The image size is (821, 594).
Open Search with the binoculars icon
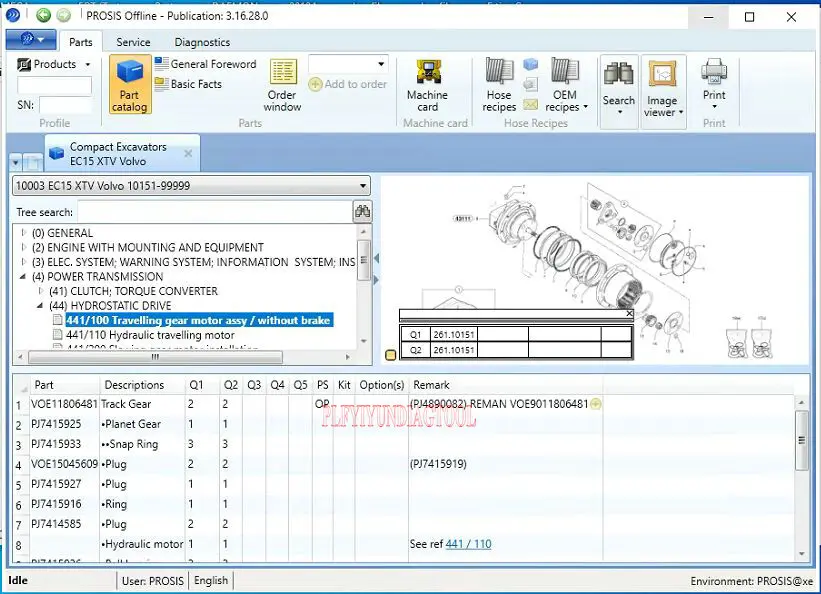tap(618, 84)
